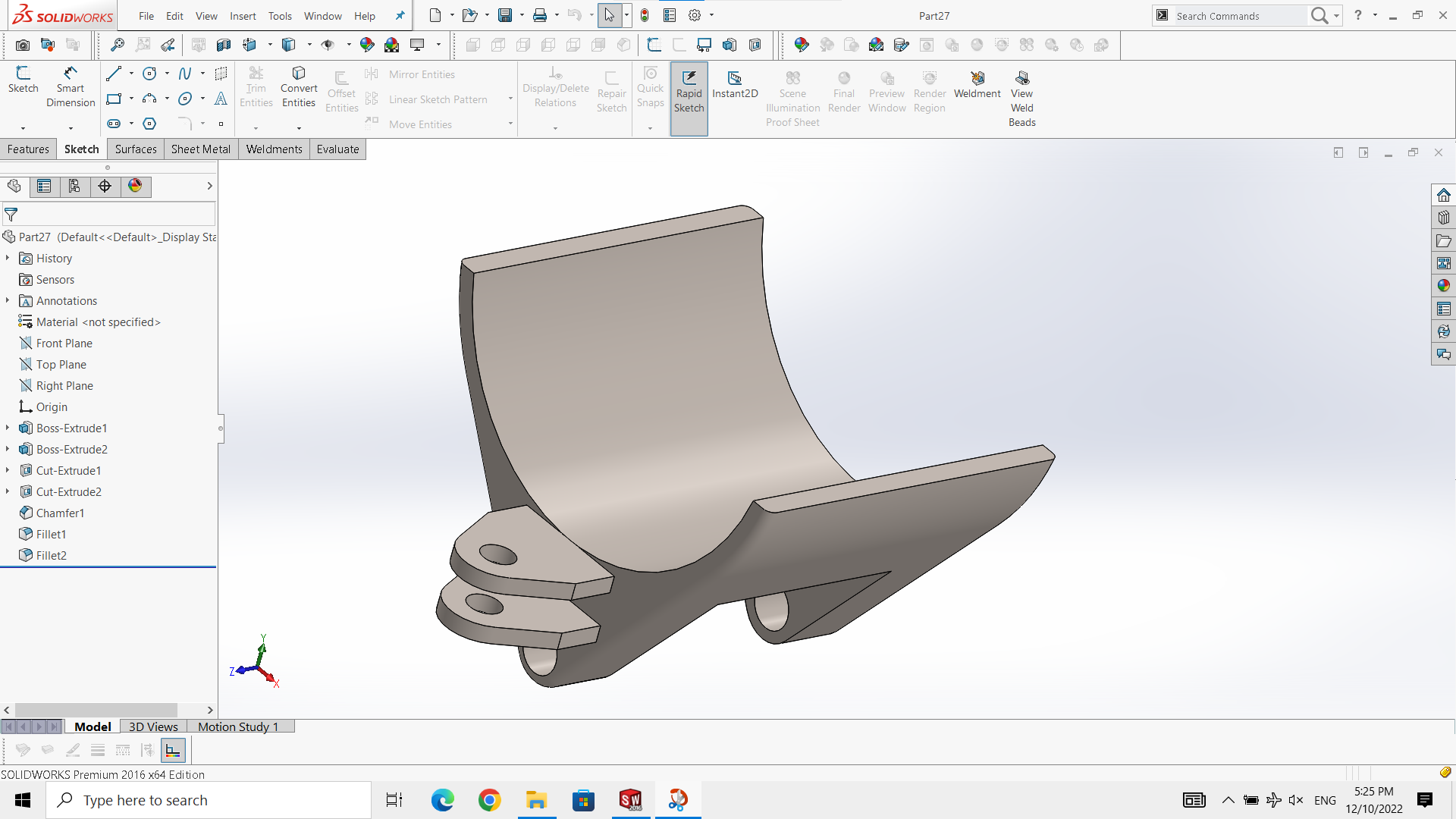Open the Convert Entities dropdown arrow
Screen dimensions: 1456x819
pos(299,128)
